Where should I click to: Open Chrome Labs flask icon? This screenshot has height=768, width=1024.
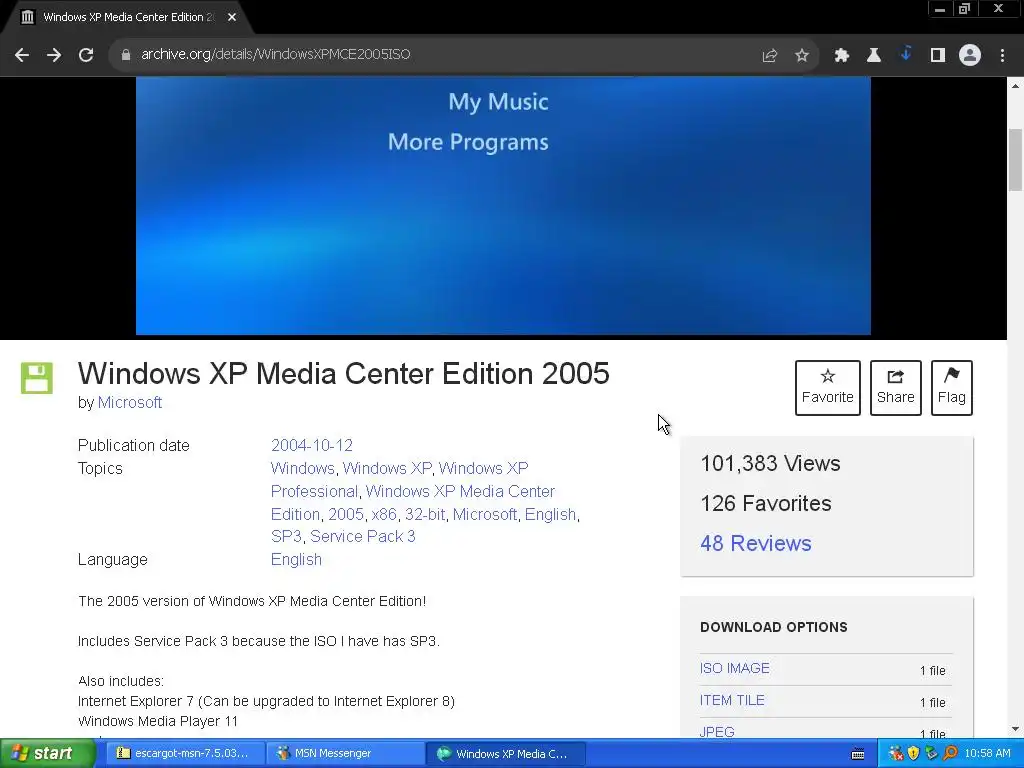[873, 56]
